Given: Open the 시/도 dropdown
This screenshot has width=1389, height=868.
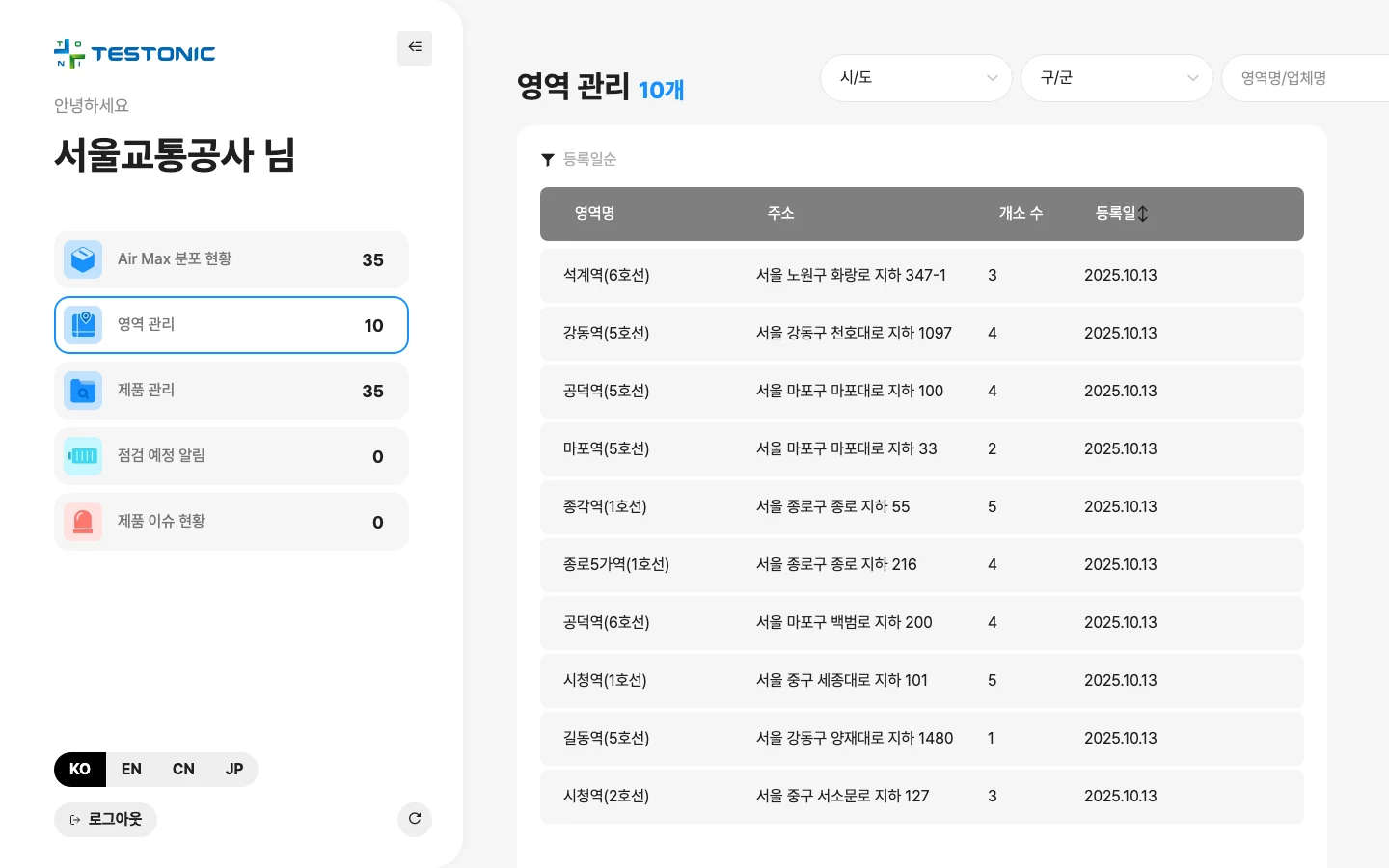Looking at the screenshot, I should [916, 78].
